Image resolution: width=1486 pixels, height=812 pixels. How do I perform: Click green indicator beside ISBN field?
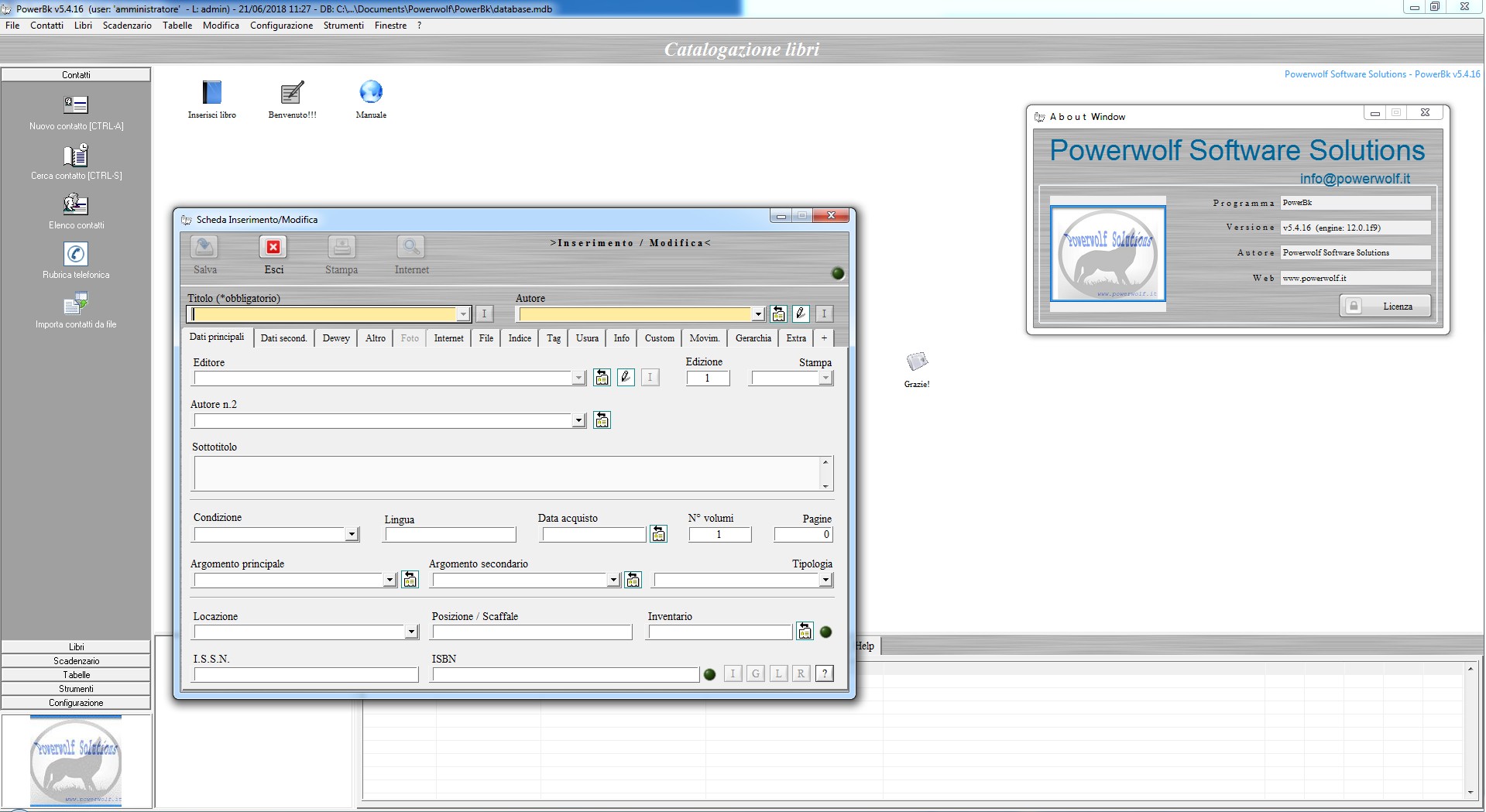tap(709, 674)
